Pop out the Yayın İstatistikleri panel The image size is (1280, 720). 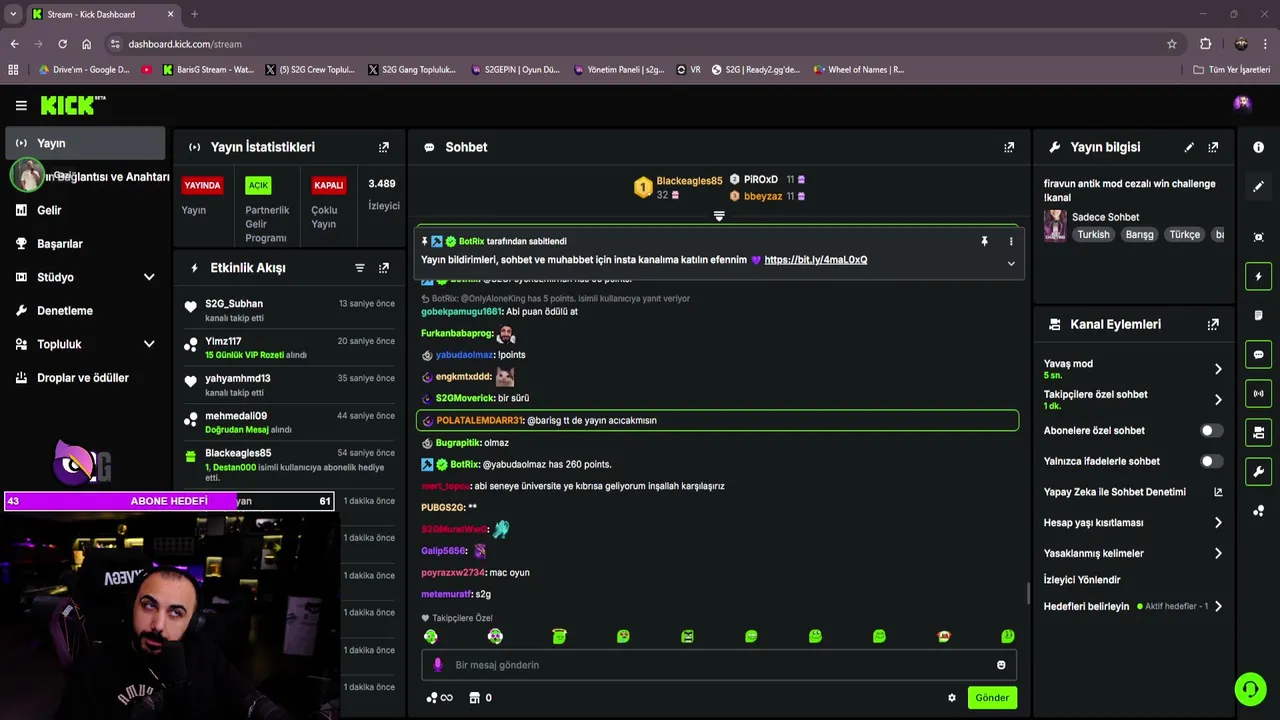383,147
